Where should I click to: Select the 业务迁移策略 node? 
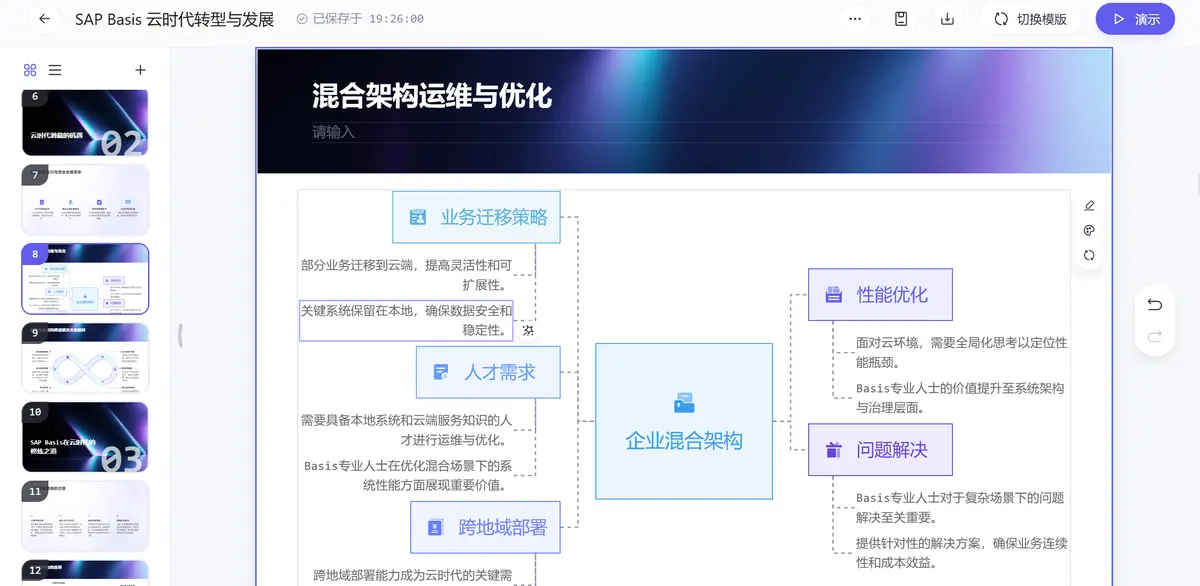click(x=476, y=217)
